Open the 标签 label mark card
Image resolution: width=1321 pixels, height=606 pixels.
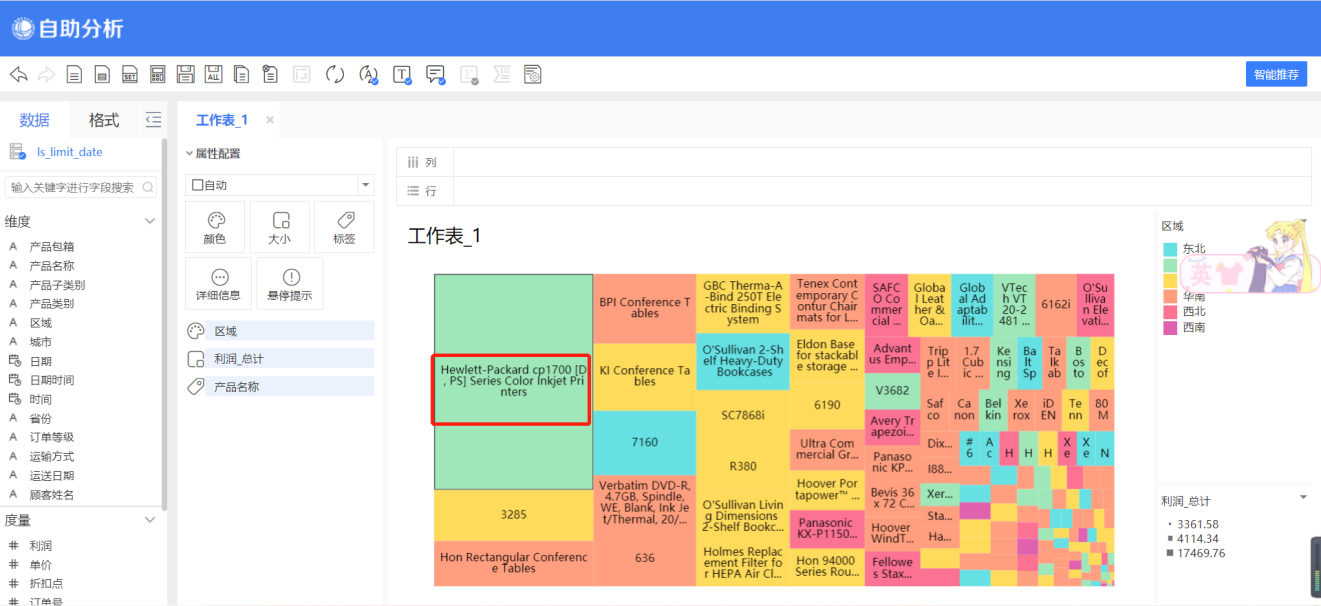pos(344,227)
